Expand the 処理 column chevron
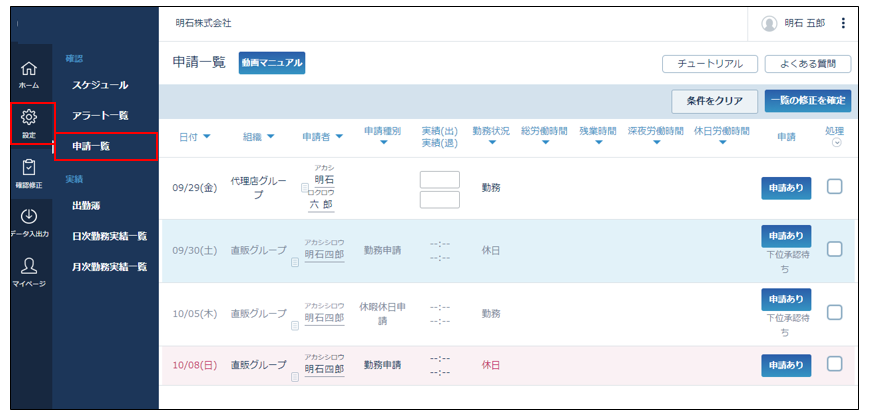Viewport: 870px width, 416px height. point(837,143)
